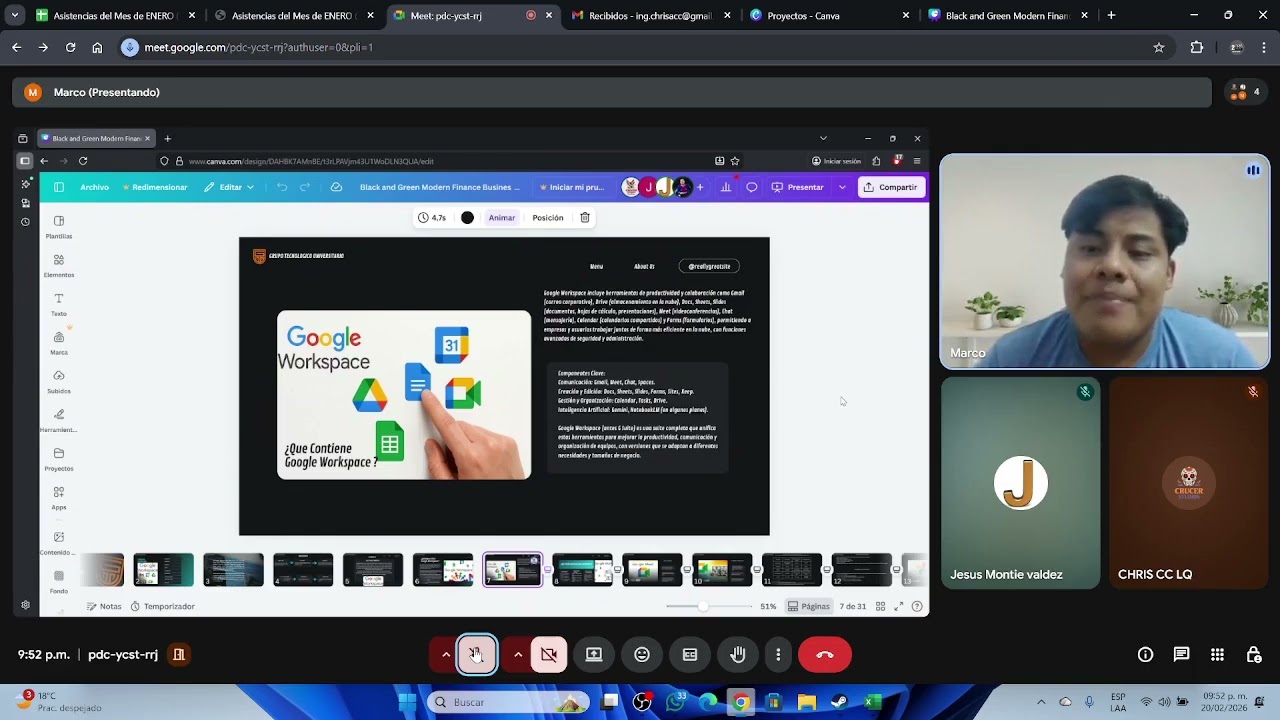The width and height of the screenshot is (1280, 720).
Task: Open the Chrome three-dot menu
Action: pos(1265,47)
